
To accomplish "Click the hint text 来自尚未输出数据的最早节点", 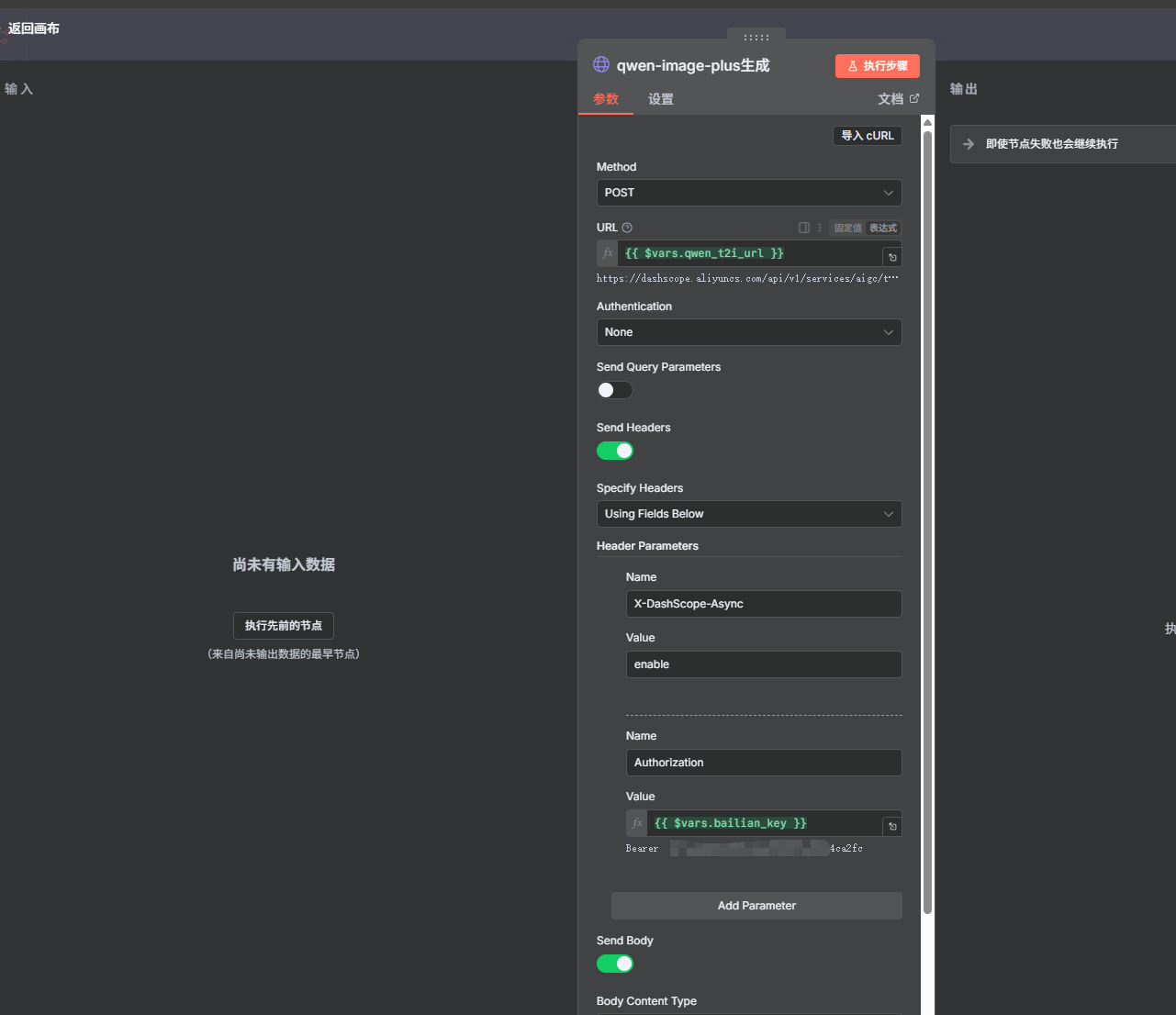I will click(x=284, y=654).
